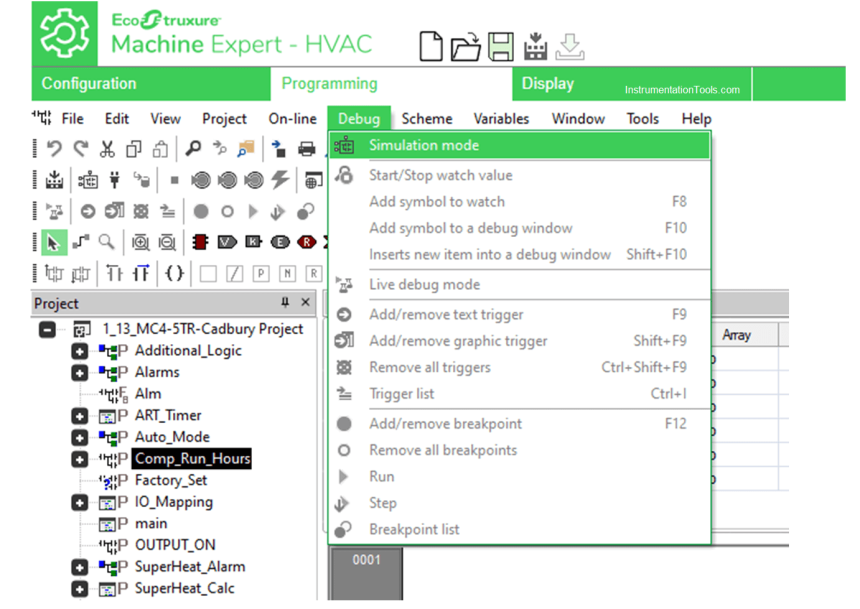Click the New document icon in header
Viewport: 860px width, 609px height.
[431, 46]
